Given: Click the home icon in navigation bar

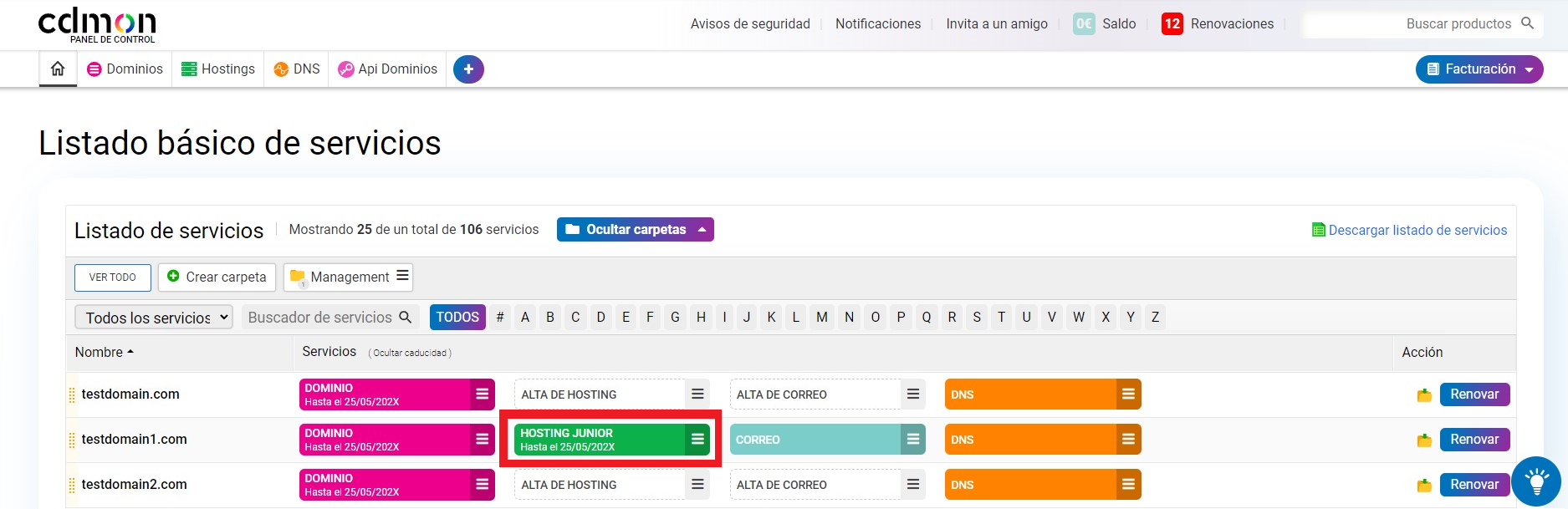Looking at the screenshot, I should (x=58, y=69).
